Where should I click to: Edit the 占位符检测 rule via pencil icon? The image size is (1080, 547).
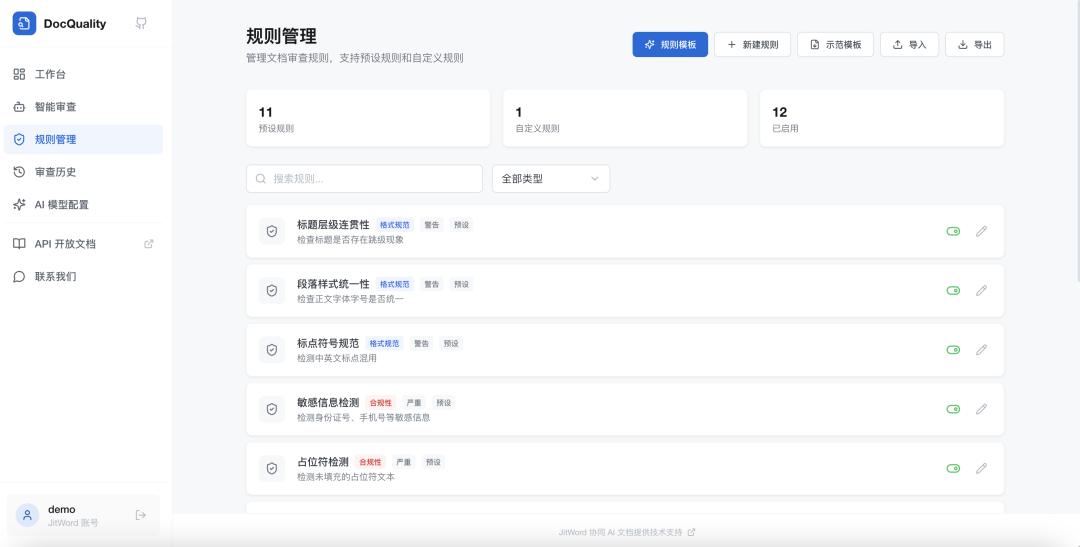(982, 468)
